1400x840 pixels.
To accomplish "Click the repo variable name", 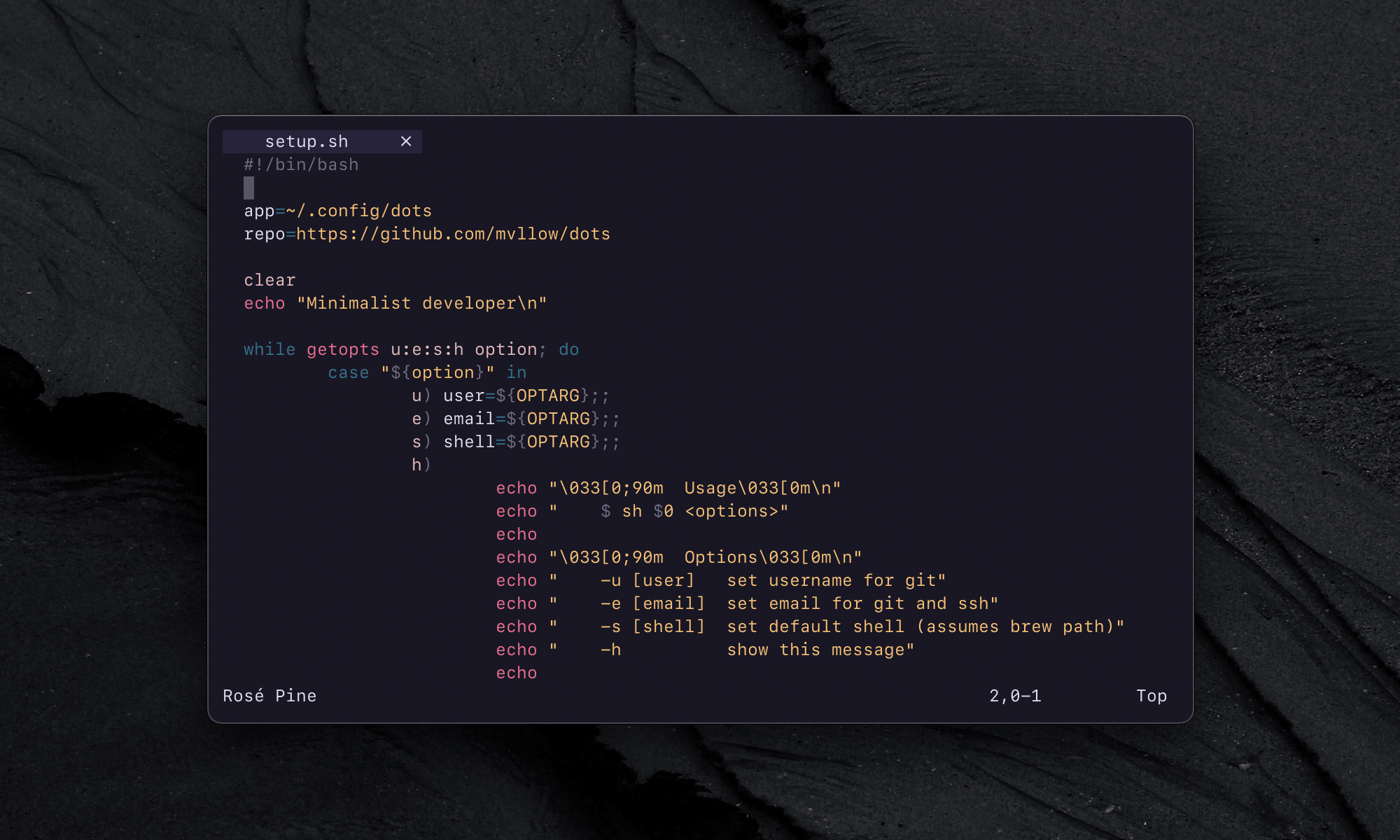I will 265,234.
